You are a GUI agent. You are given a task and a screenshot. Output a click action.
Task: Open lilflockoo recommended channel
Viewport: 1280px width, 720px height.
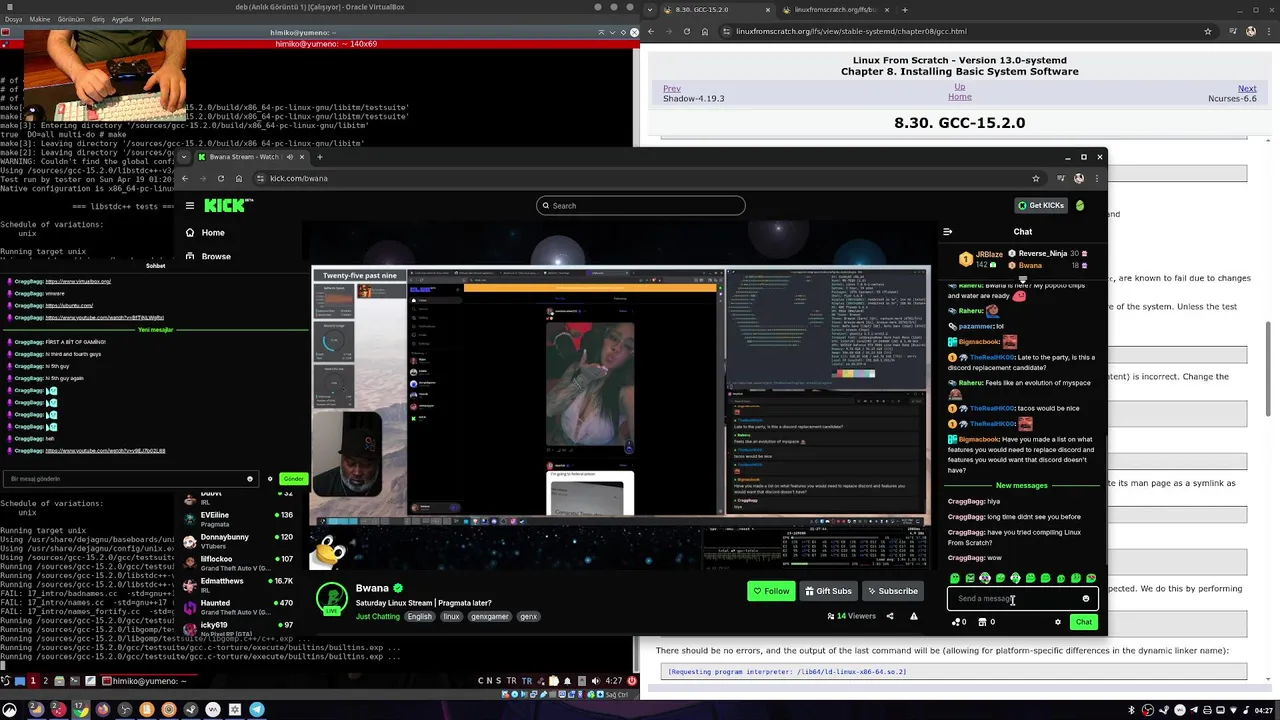coord(237,562)
